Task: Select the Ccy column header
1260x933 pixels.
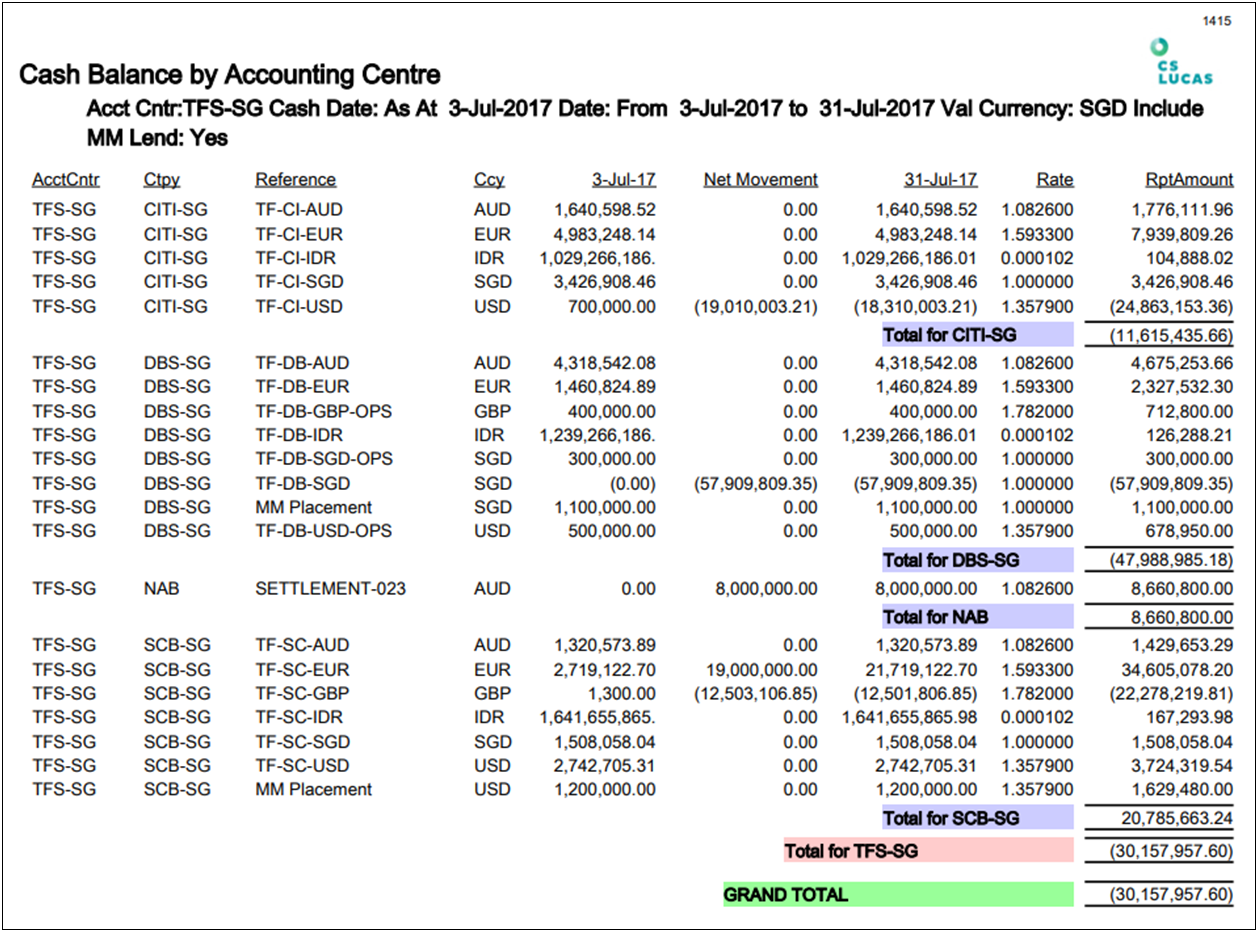Action: pos(489,180)
